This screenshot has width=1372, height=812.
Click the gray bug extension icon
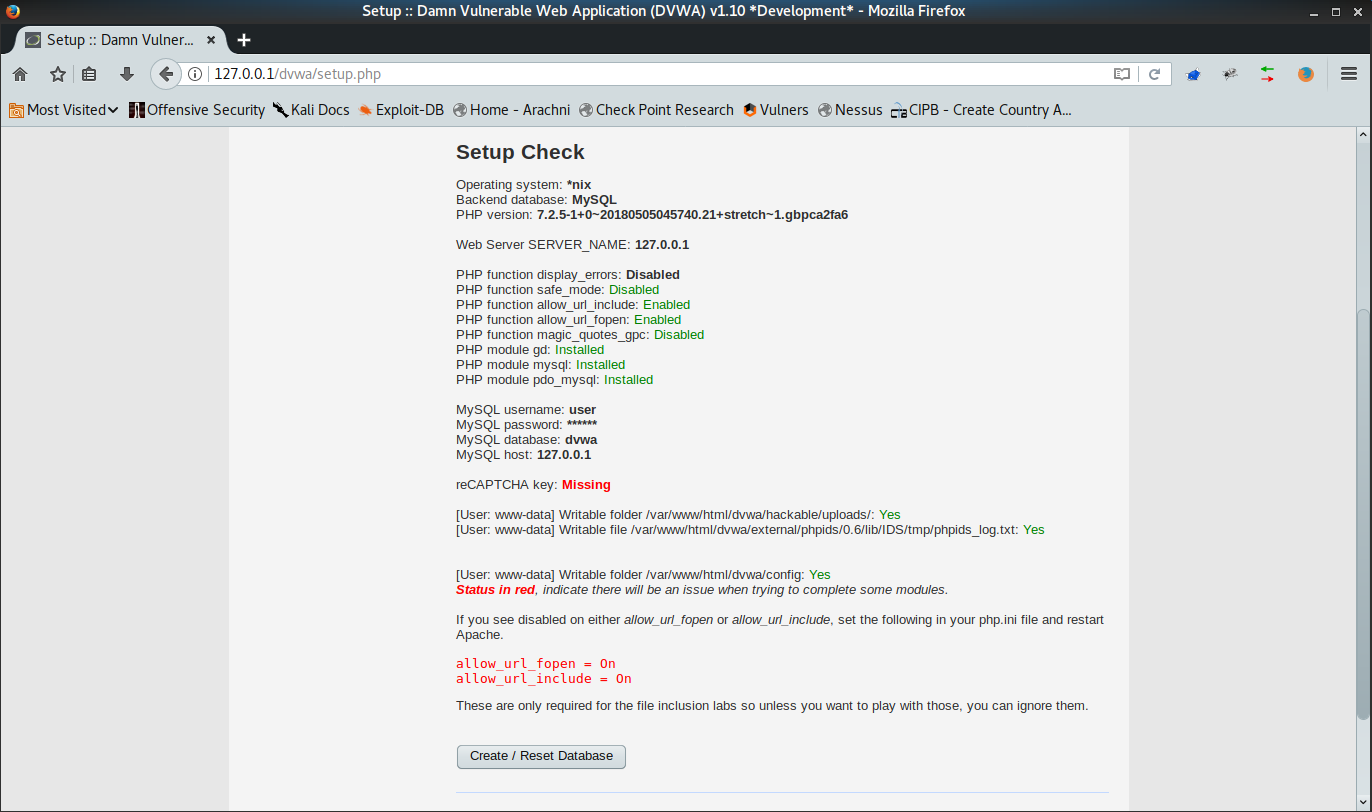point(1231,74)
